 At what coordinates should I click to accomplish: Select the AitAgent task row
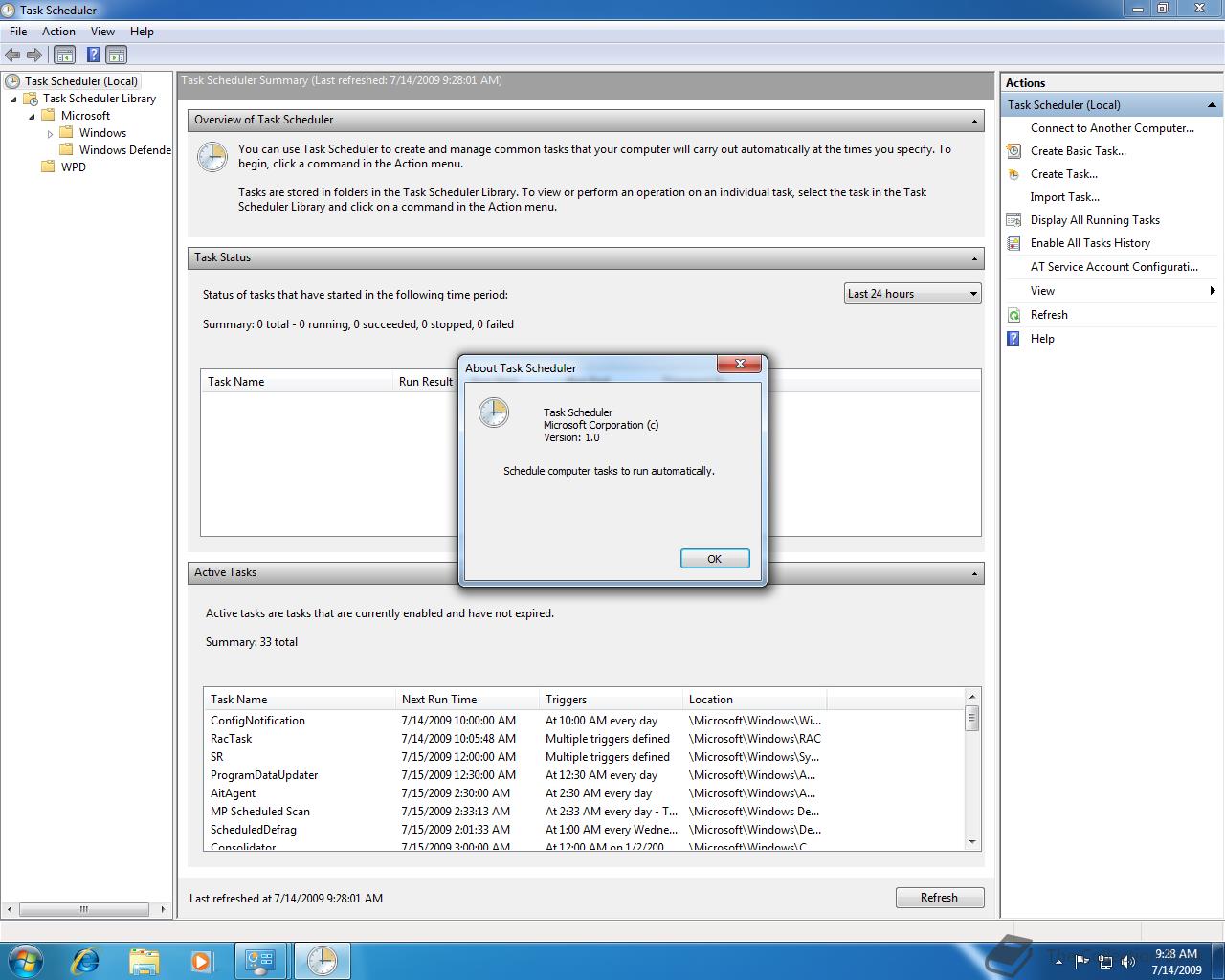coord(584,793)
